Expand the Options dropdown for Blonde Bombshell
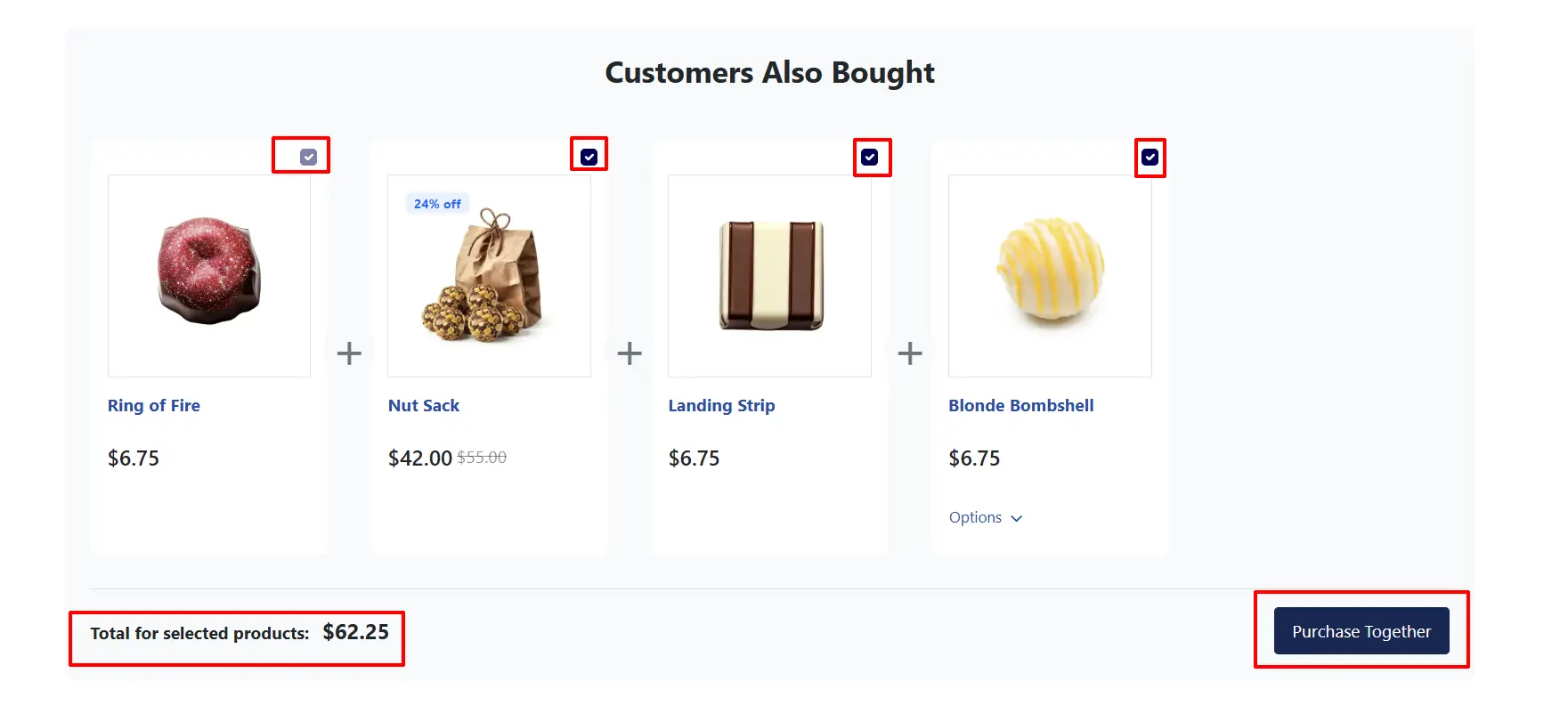Viewport: 1568px width, 722px height. (986, 517)
